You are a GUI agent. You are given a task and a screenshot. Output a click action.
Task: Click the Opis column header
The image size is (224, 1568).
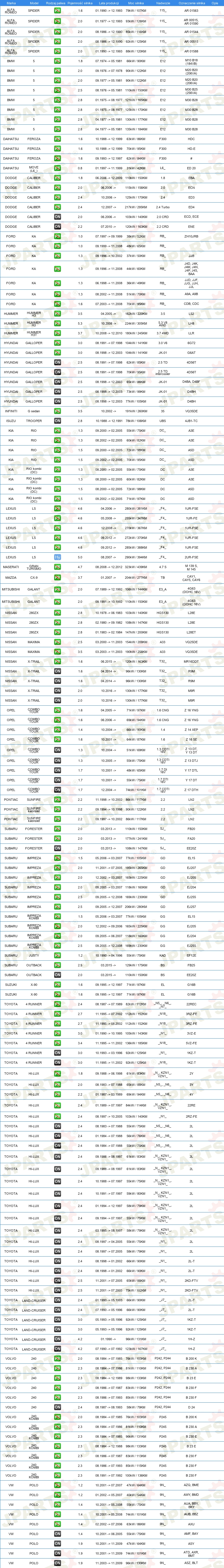(215, 3)
